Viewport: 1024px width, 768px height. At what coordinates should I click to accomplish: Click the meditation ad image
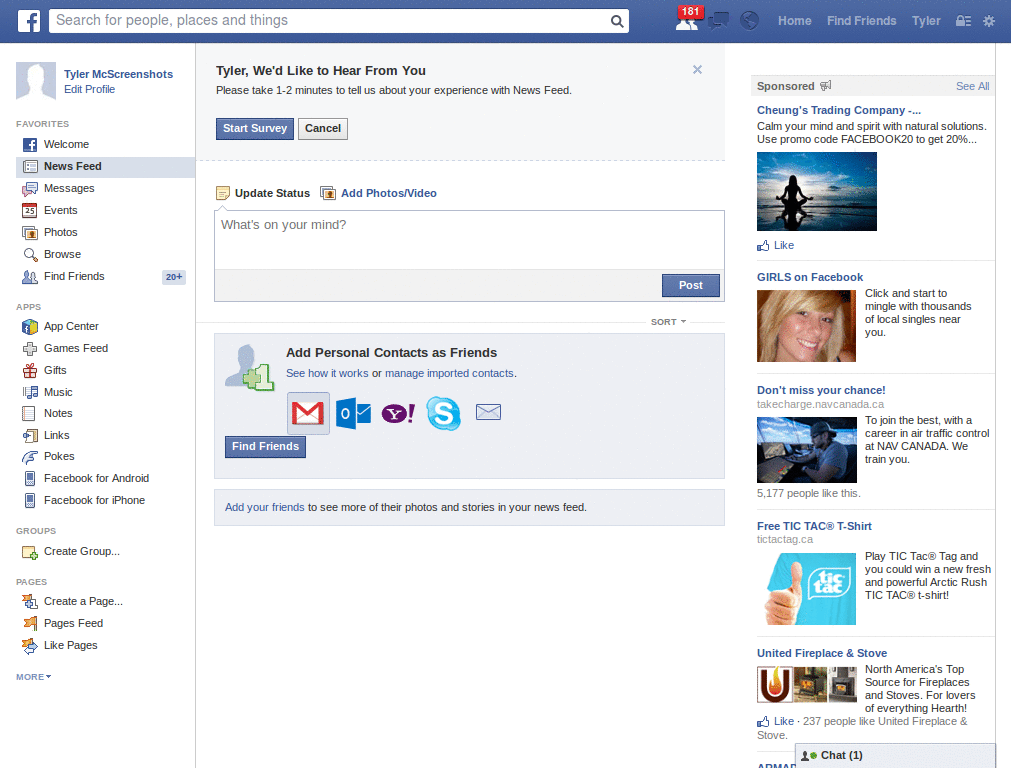coord(816,191)
